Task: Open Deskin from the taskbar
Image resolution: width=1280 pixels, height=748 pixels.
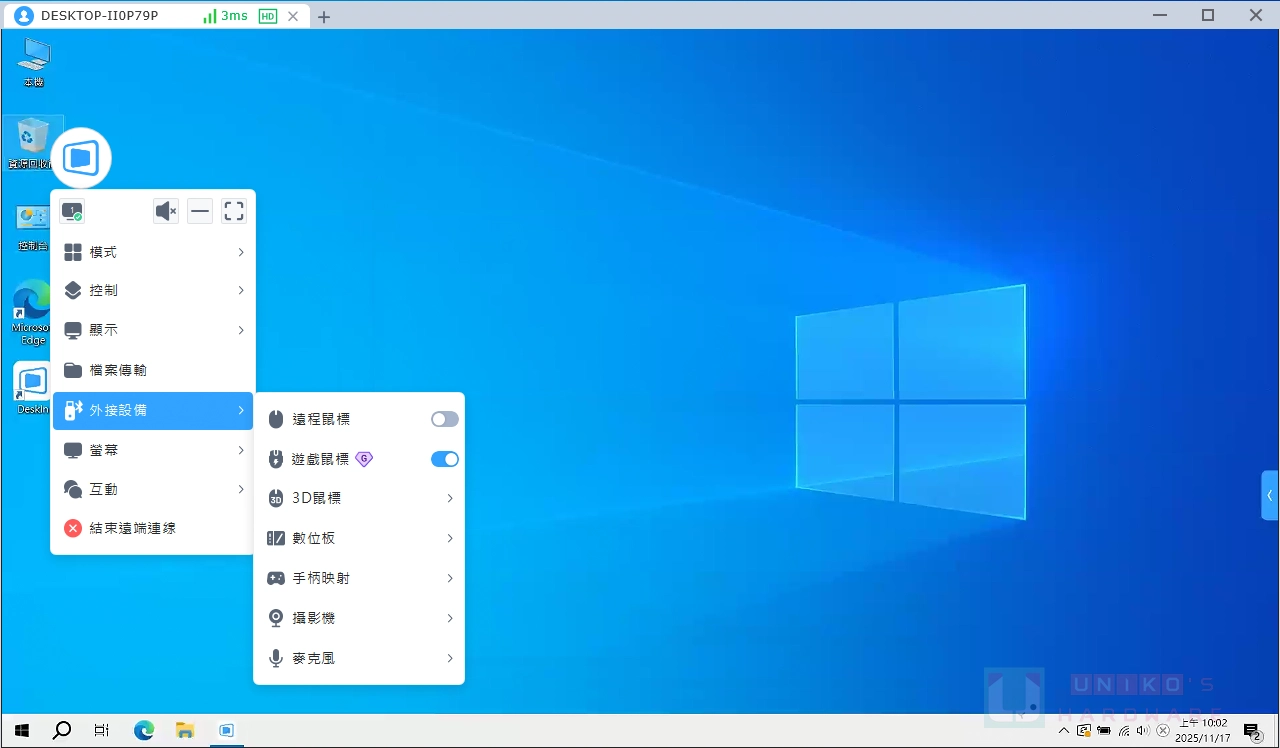Action: tap(226, 730)
